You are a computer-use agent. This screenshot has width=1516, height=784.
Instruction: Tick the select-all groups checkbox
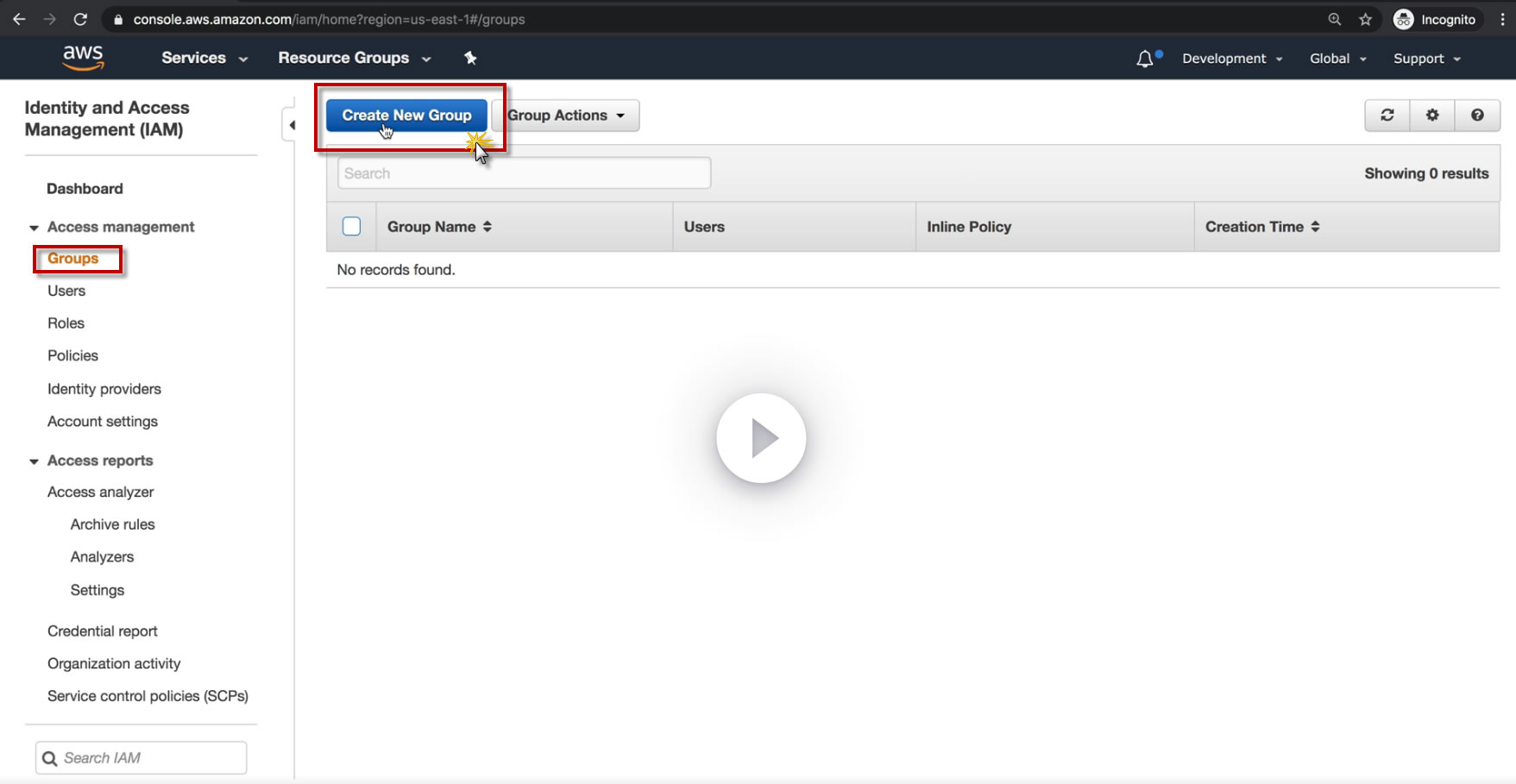(x=351, y=226)
